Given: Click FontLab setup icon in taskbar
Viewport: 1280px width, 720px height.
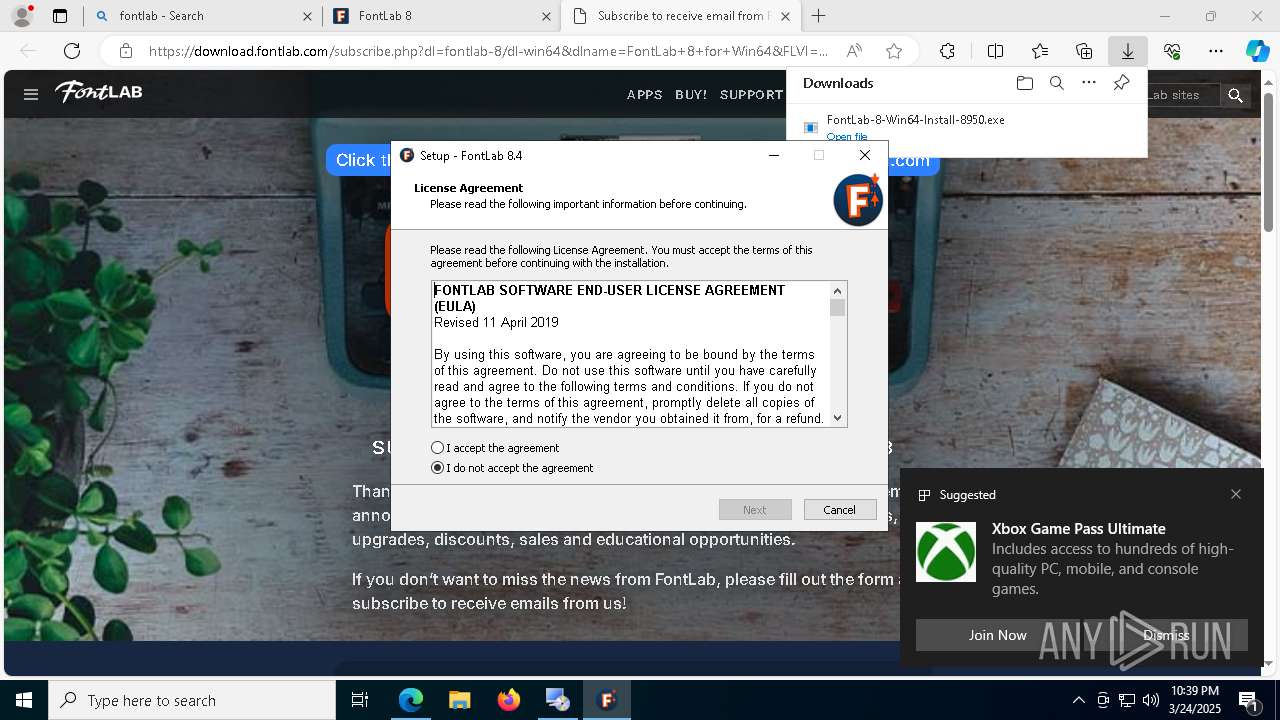Looking at the screenshot, I should click(607, 700).
